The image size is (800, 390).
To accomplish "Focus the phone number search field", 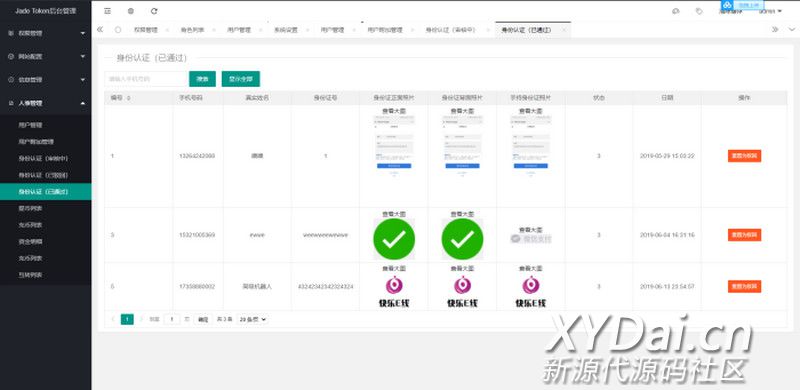I will (x=146, y=79).
